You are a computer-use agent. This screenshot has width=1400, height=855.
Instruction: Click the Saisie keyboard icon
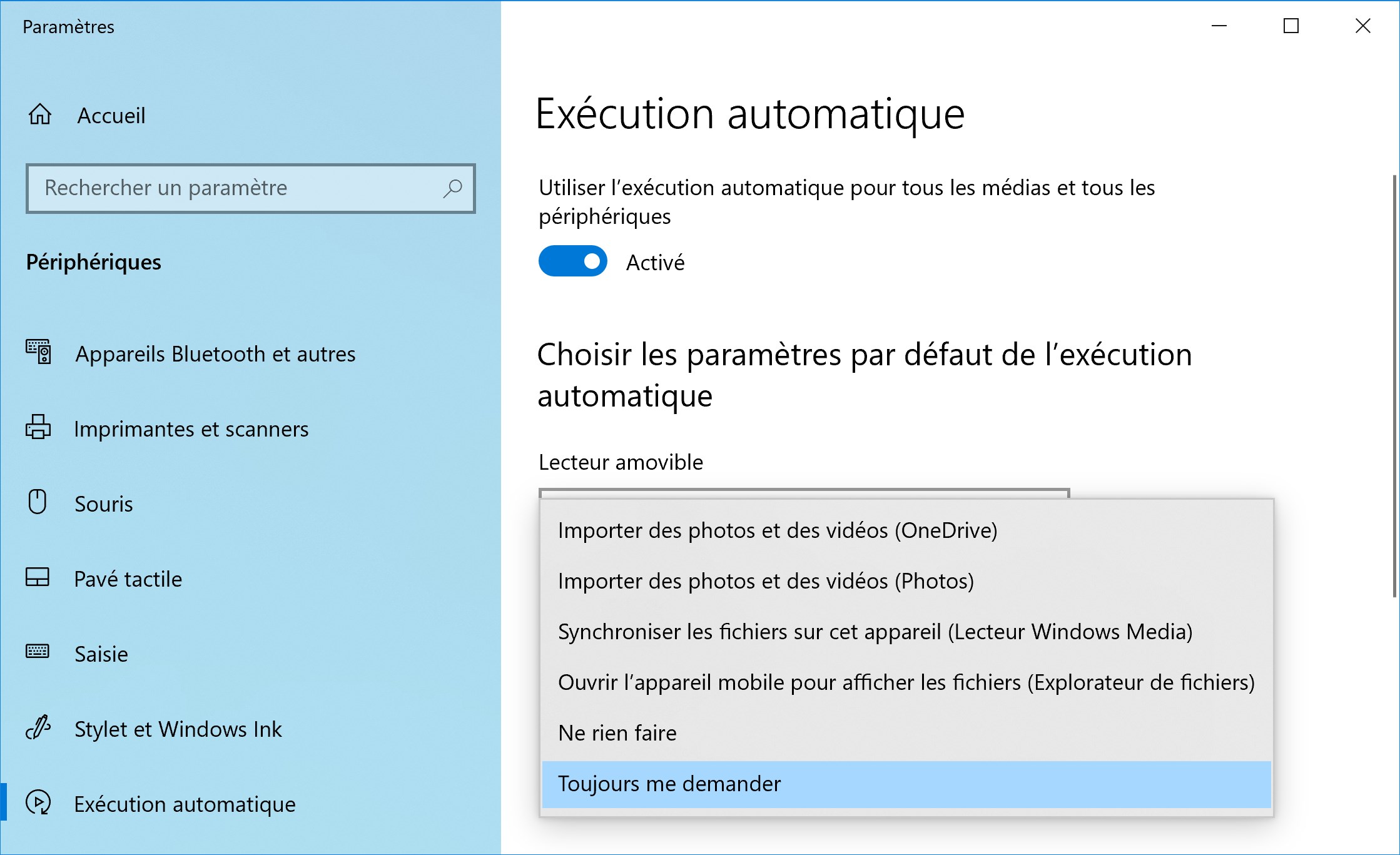(x=38, y=652)
